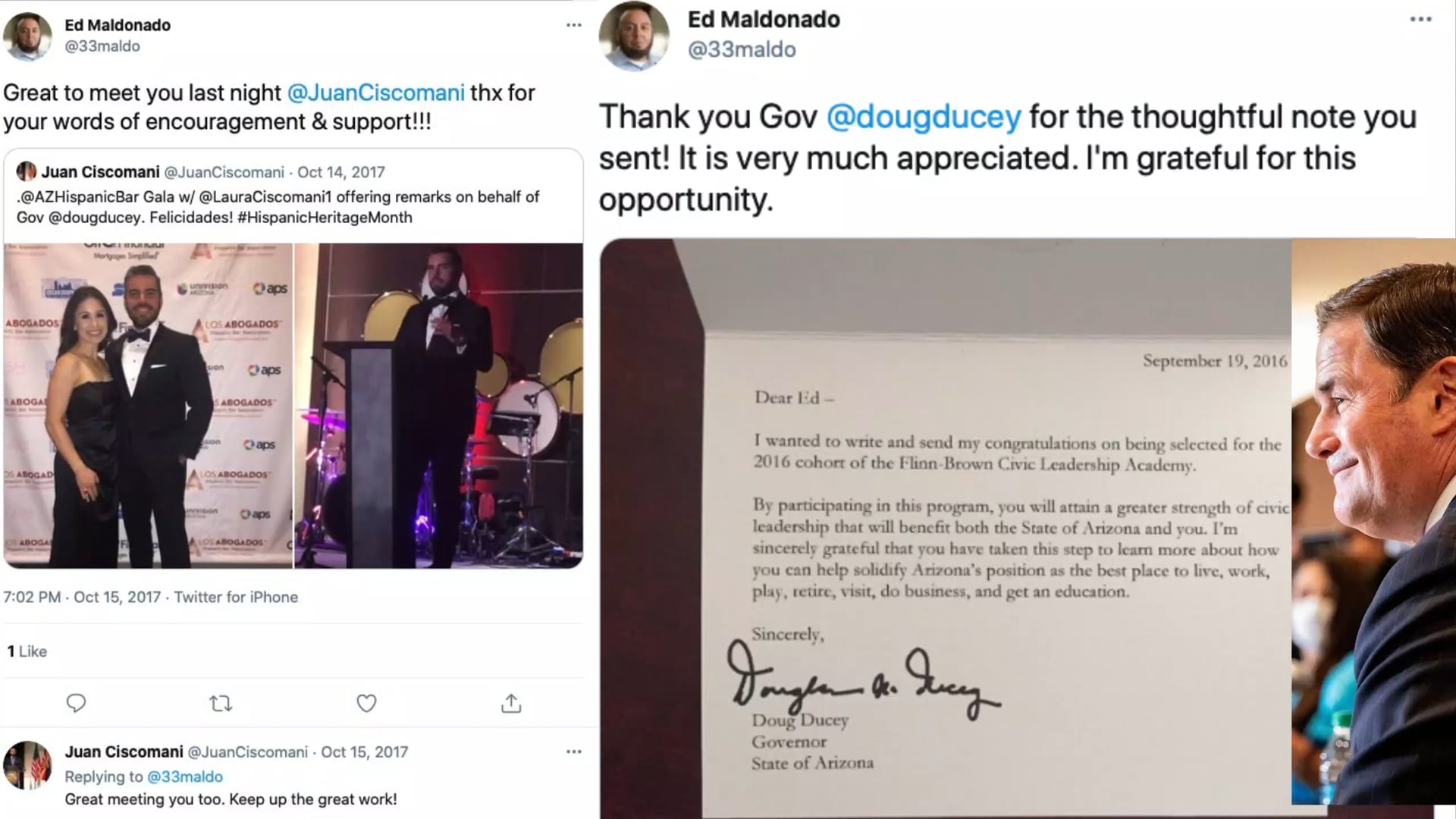1456x819 pixels.
Task: Follow the @JuanCiscomani mention link
Action: [x=376, y=93]
